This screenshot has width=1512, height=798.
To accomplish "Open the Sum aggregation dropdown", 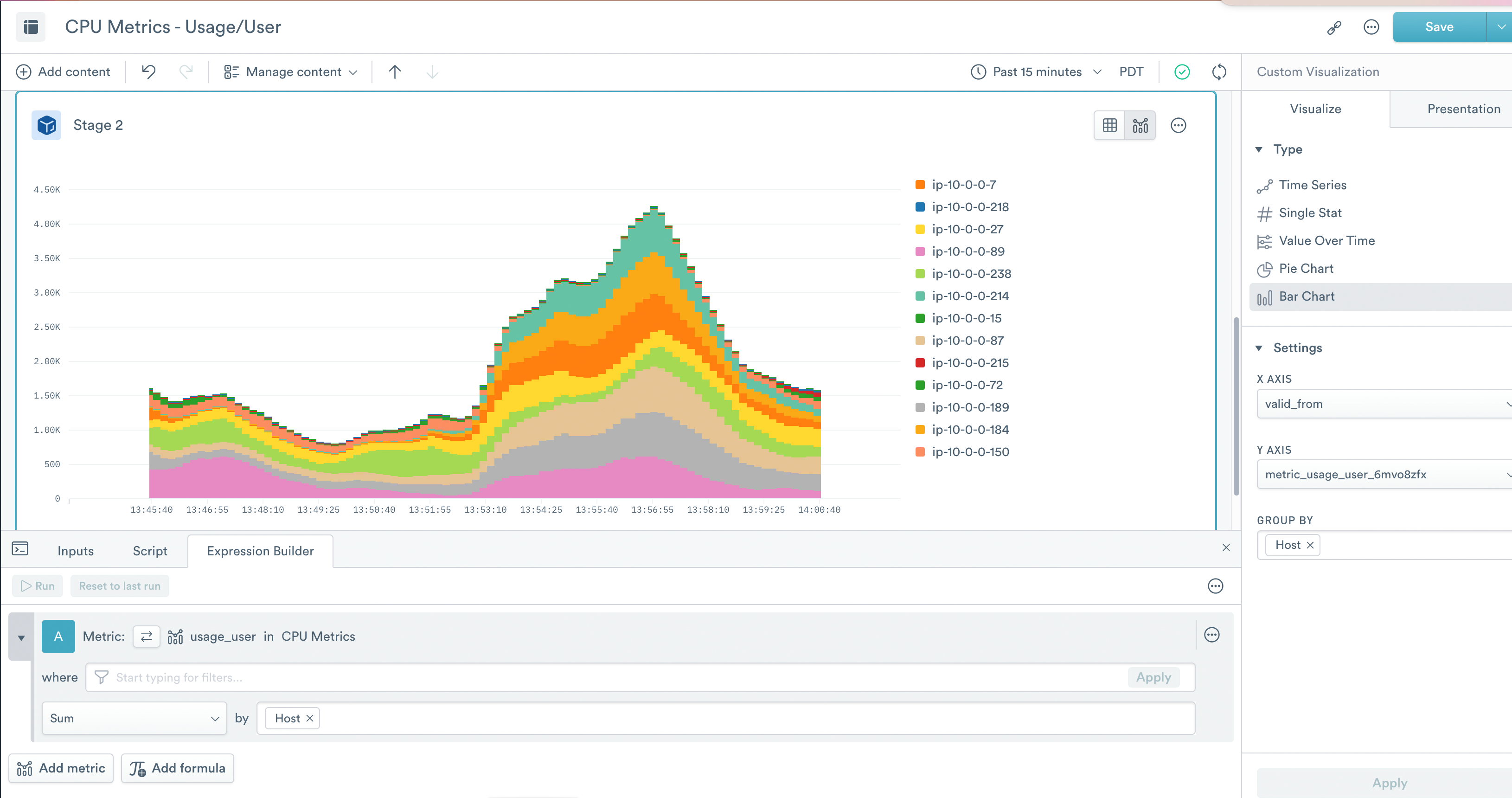I will pos(134,718).
